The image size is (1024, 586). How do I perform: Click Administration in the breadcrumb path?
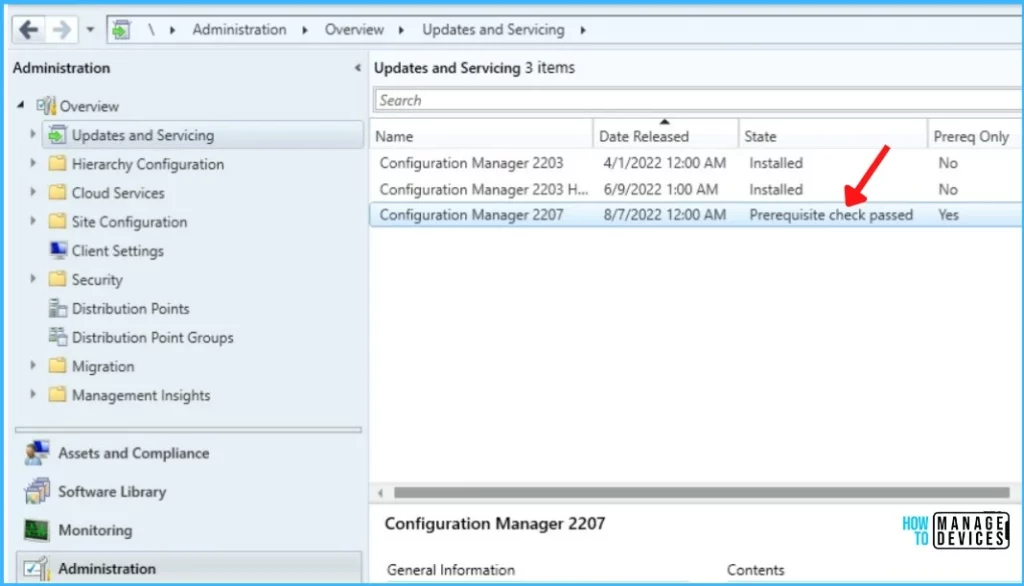click(239, 29)
